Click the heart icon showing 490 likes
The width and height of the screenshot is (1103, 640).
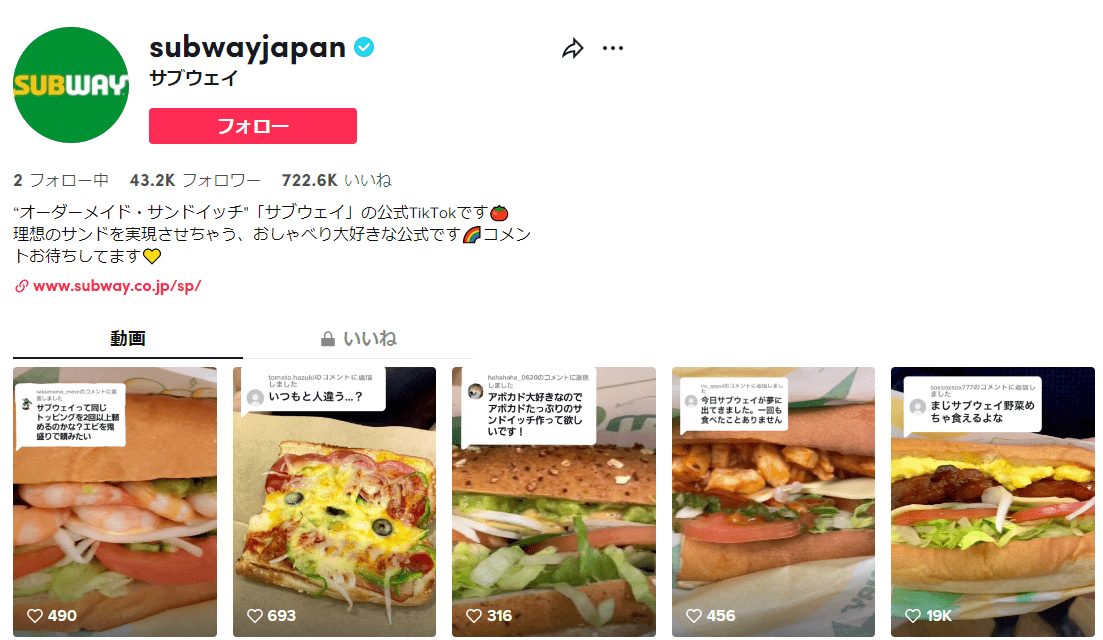(34, 615)
